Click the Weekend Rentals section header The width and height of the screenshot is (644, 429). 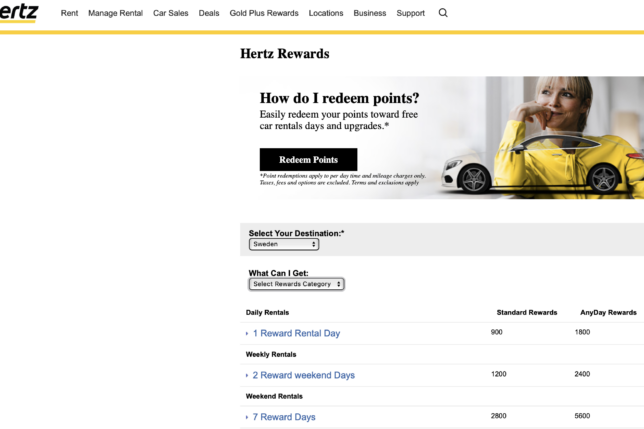click(274, 396)
